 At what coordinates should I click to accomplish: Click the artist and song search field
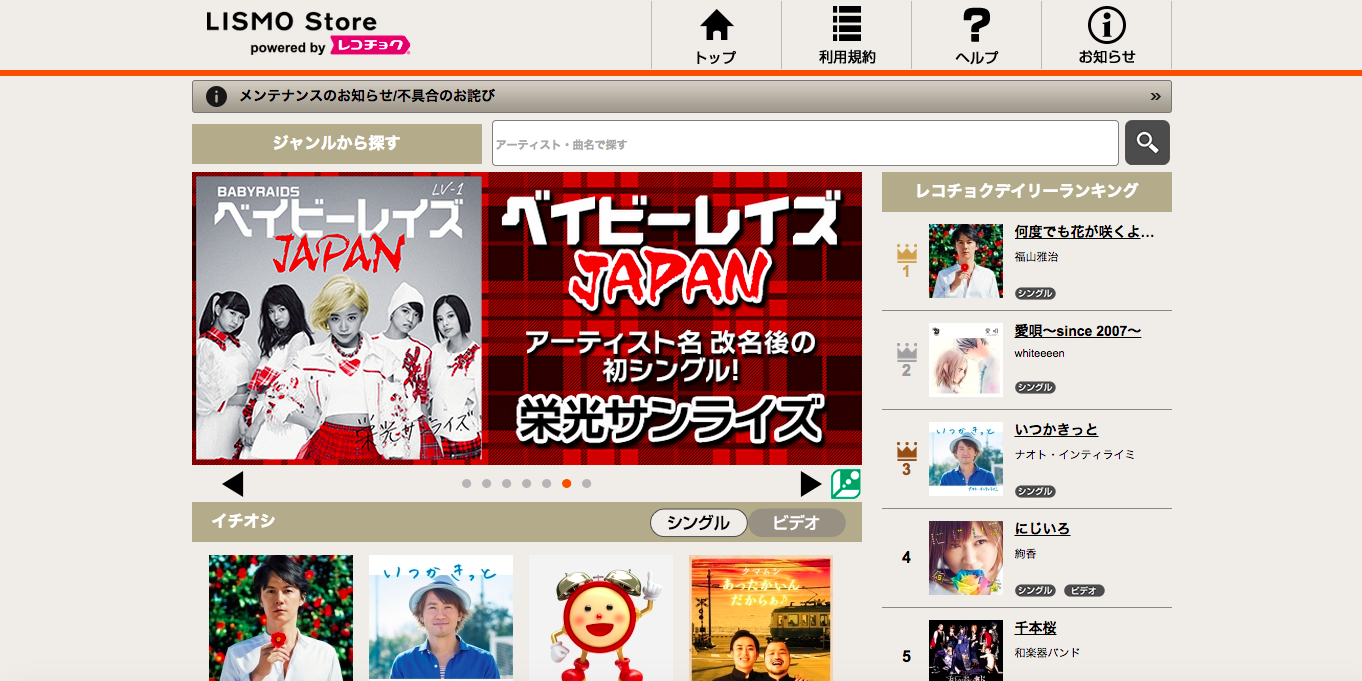[805, 143]
